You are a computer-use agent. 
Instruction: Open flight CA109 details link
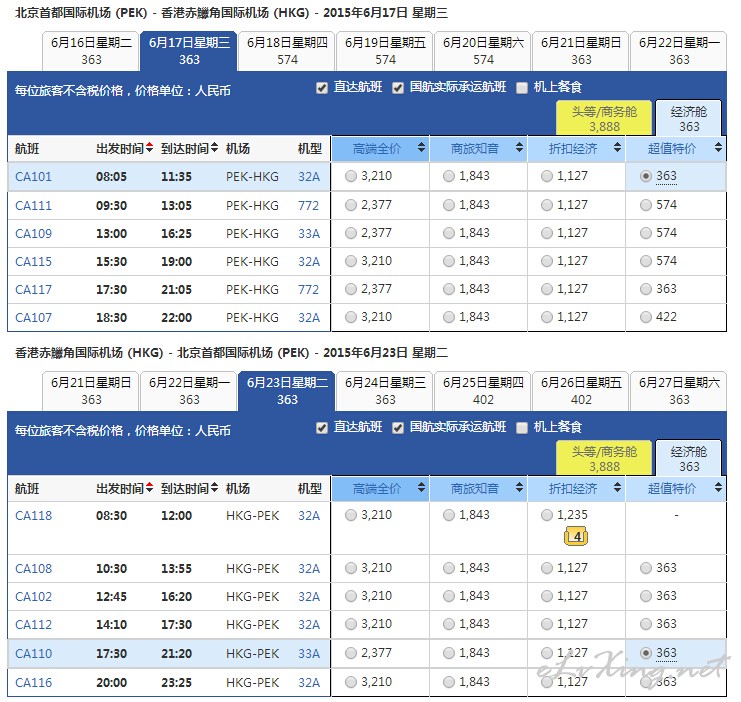click(x=33, y=234)
